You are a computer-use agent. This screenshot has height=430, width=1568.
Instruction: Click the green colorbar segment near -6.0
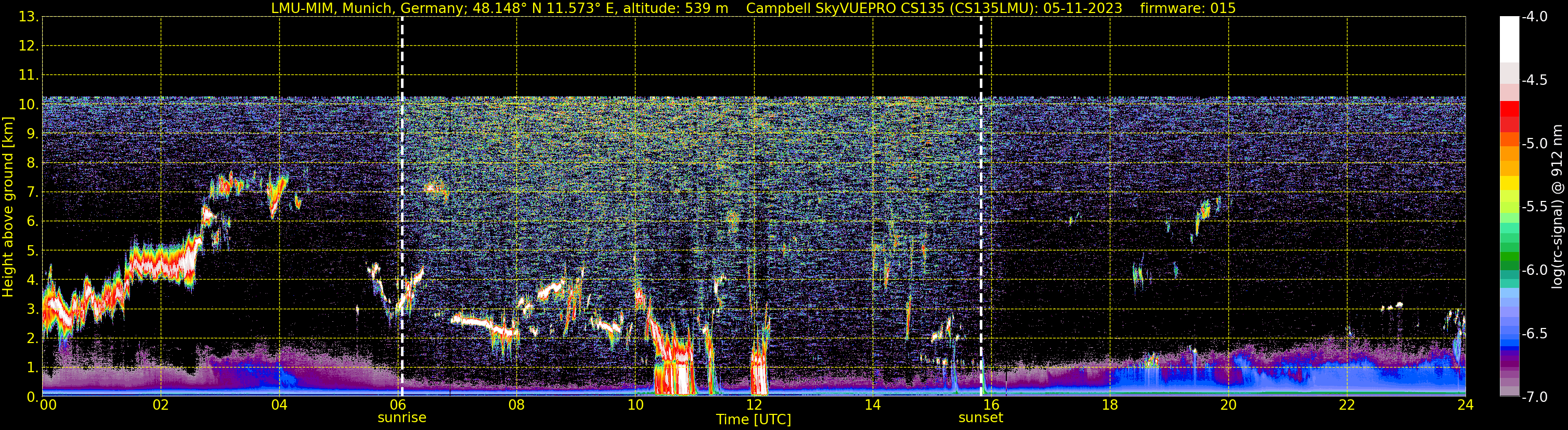tap(1510, 264)
